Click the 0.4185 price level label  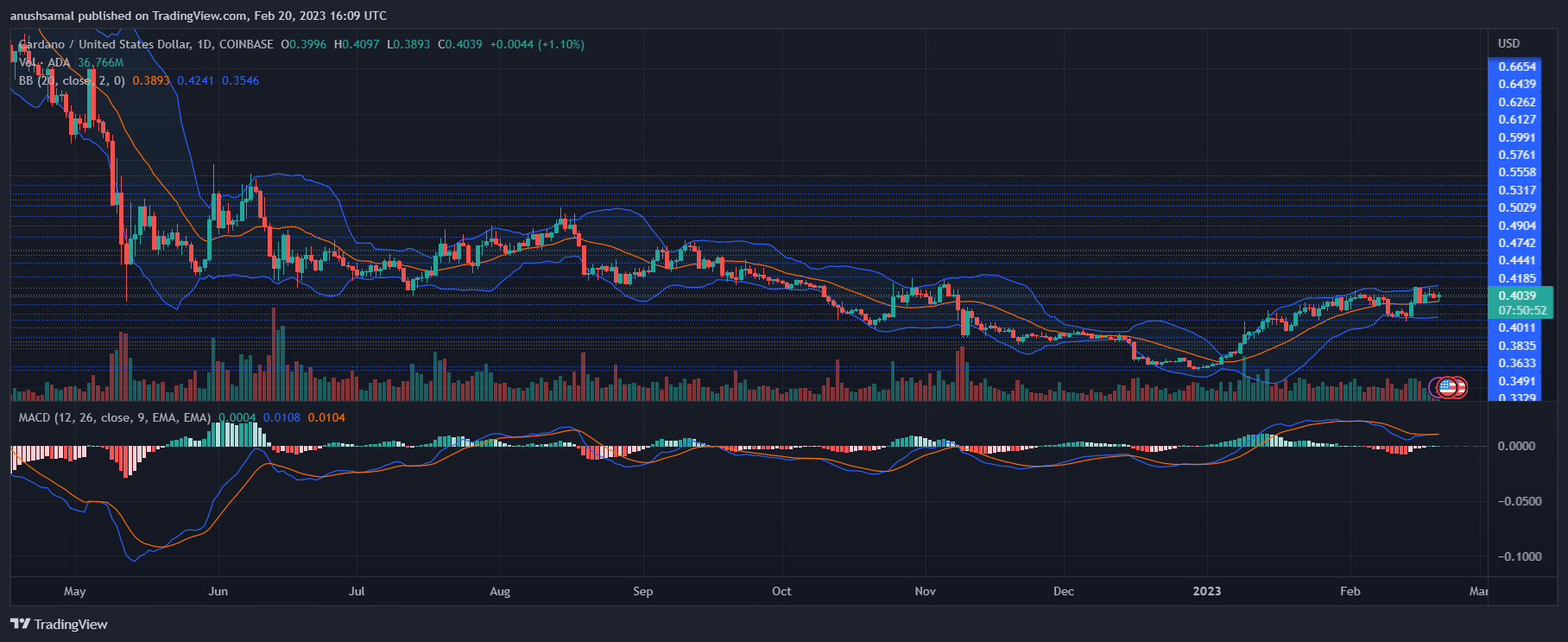[1517, 278]
